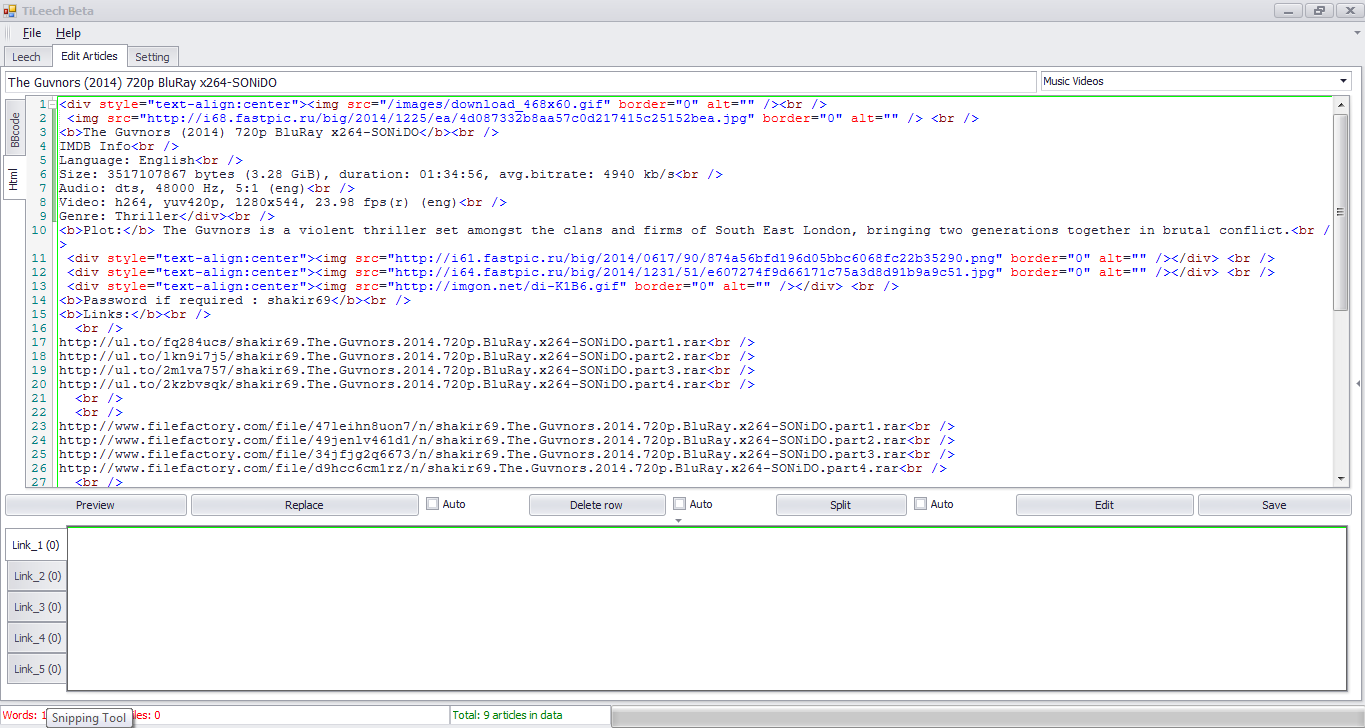The height and width of the screenshot is (728, 1365).
Task: Click the code editor vertical scrollbar thumb
Action: pyautogui.click(x=1341, y=213)
